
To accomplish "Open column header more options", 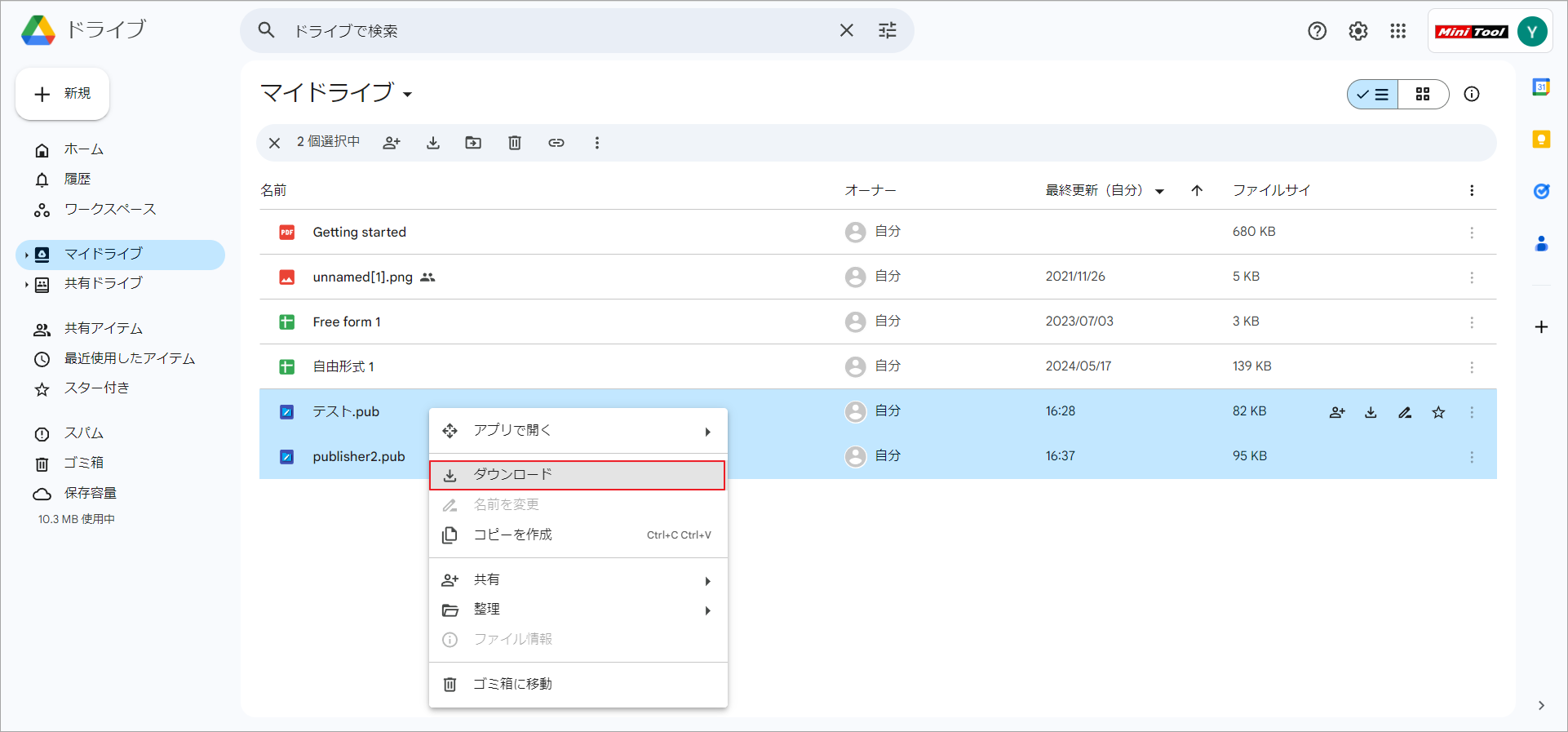I will pos(1472,190).
